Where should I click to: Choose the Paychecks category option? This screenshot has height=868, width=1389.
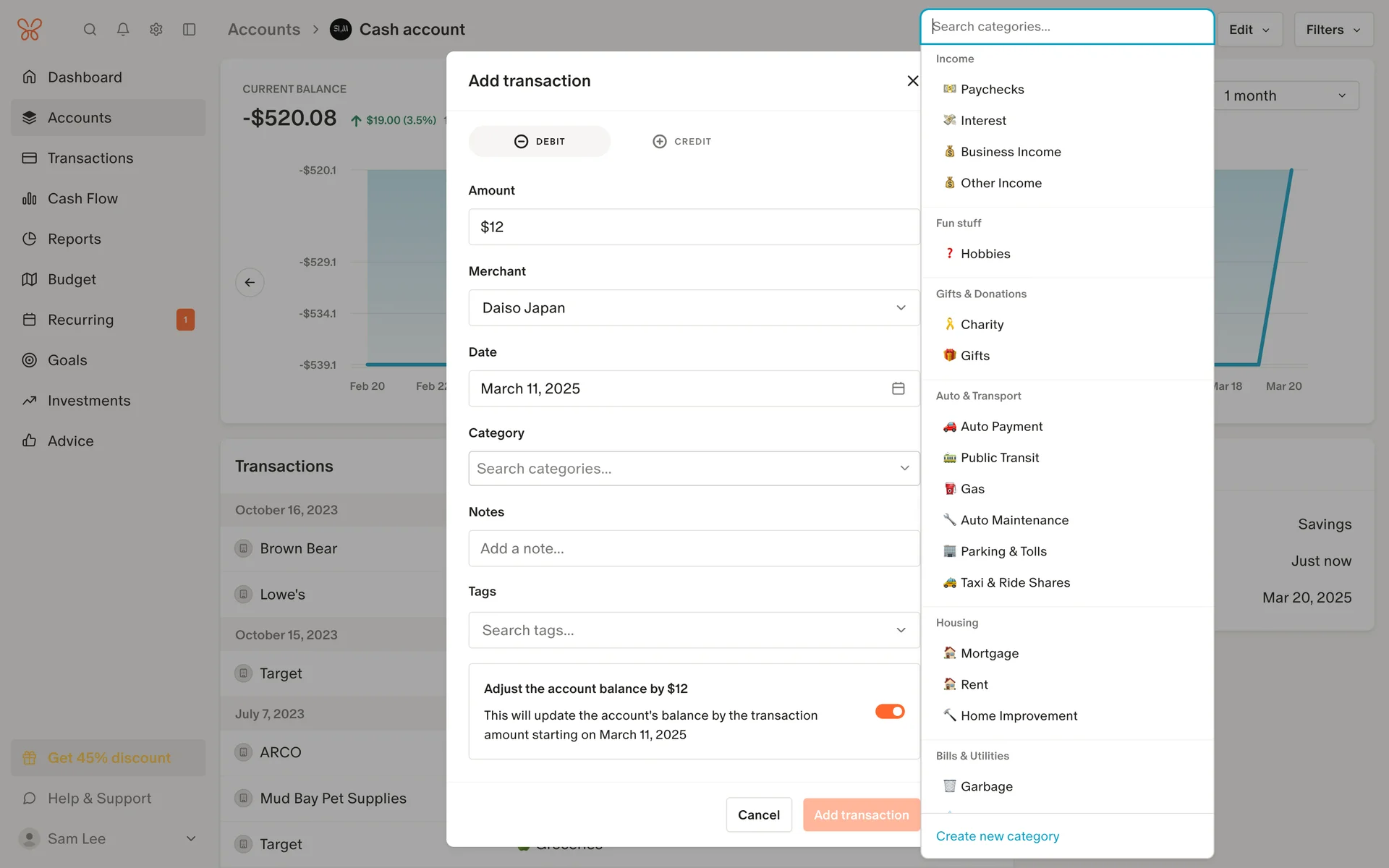(992, 89)
